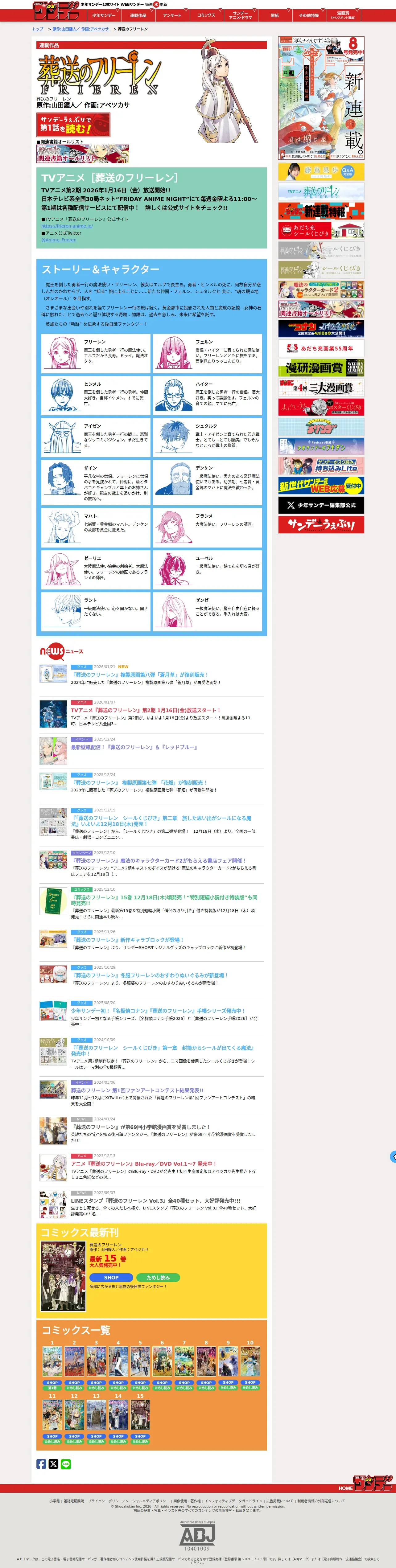
Task: Click green ためし読み button for 最新15巻
Action: [x=158, y=1278]
